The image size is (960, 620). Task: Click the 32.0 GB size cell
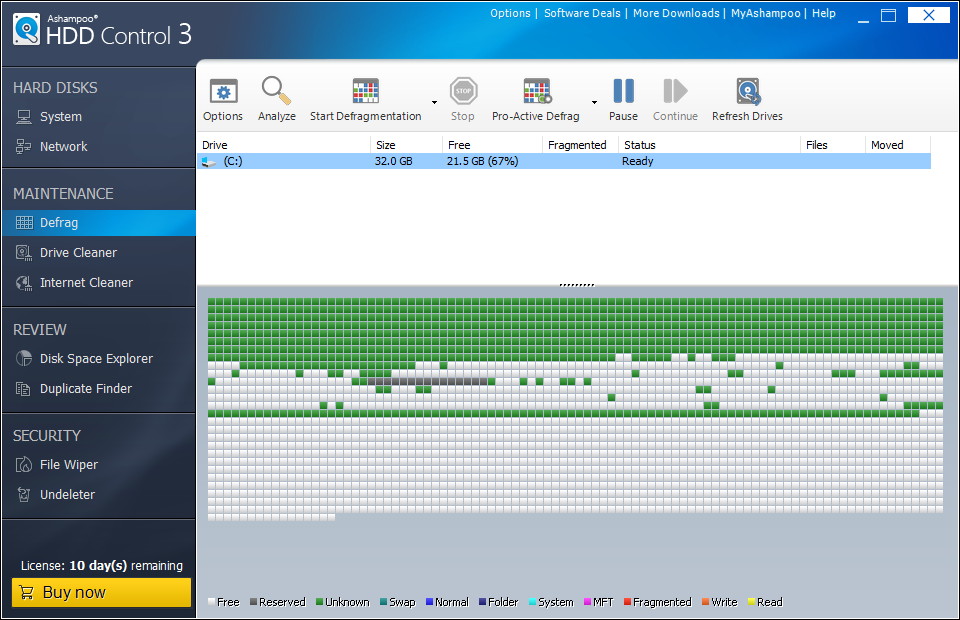point(394,161)
